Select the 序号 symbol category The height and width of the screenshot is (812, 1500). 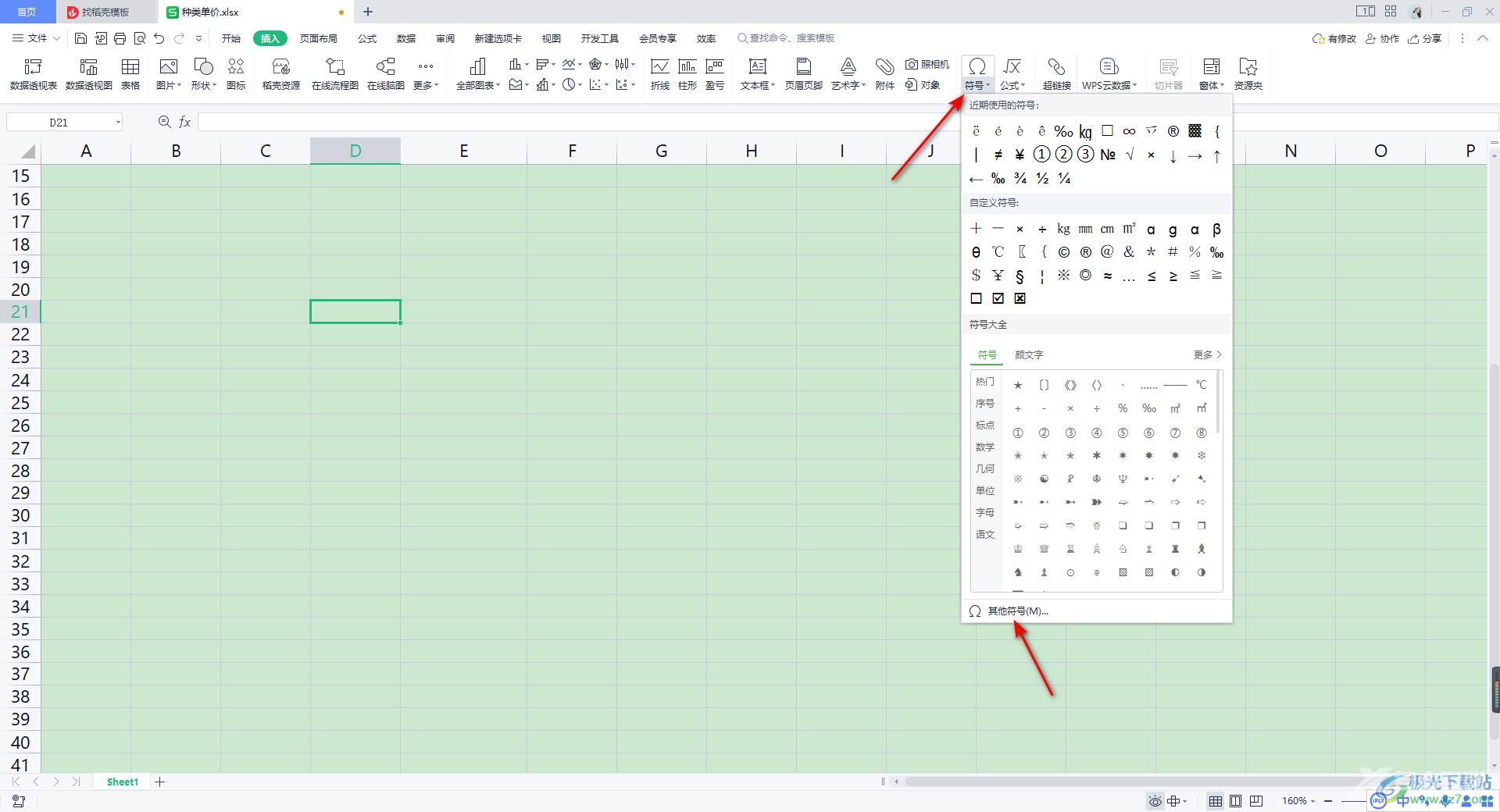click(x=985, y=404)
